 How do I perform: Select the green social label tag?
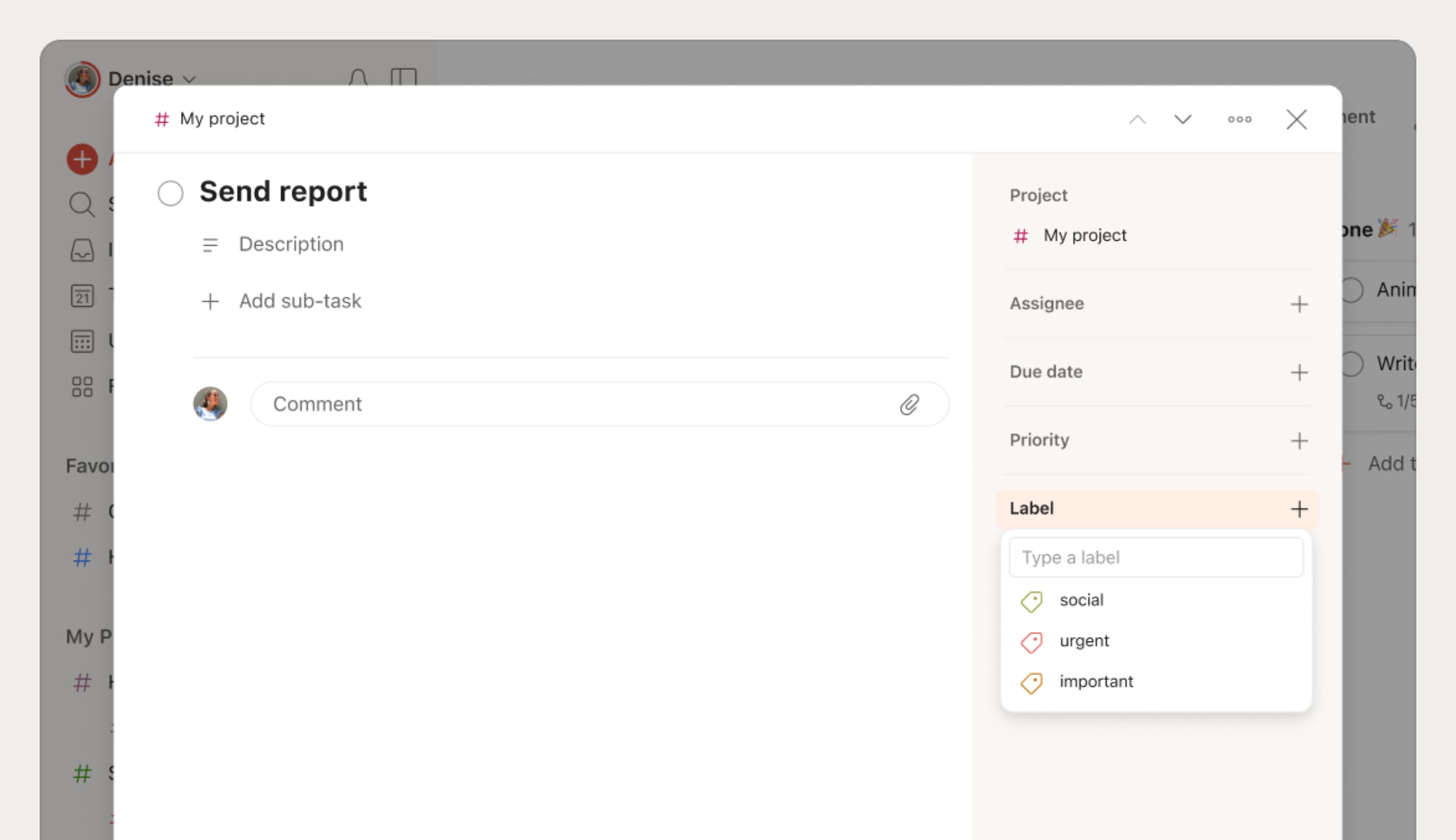tap(1080, 600)
